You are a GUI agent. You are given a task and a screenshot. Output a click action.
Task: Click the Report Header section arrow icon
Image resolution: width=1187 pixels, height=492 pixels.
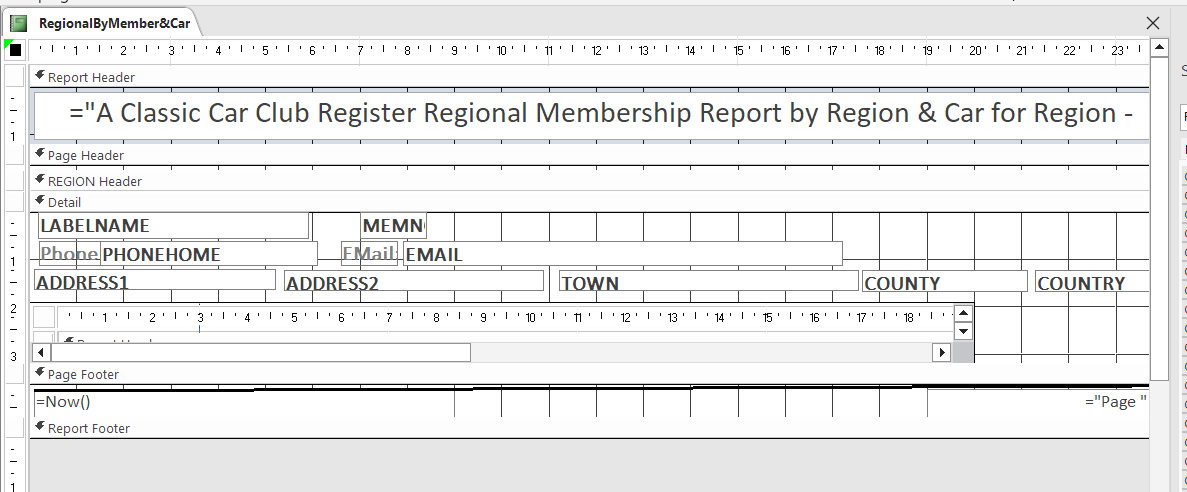(39, 76)
